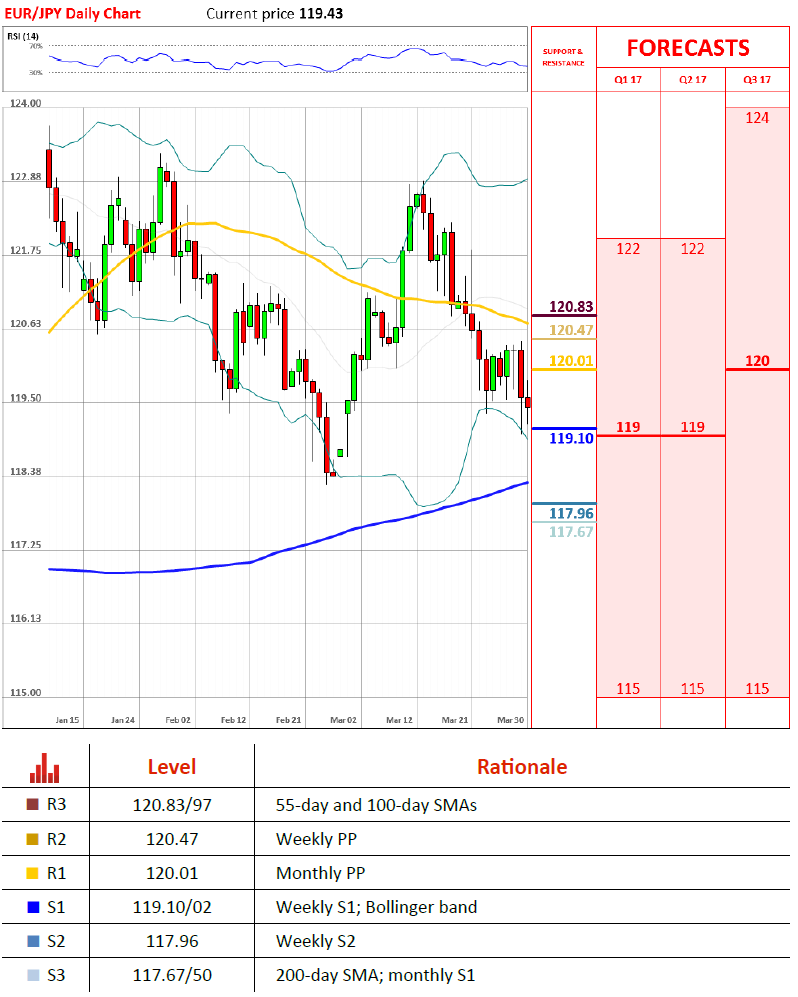Select the 'Q2 17' forecast column header
798x997 pixels.
click(x=692, y=79)
